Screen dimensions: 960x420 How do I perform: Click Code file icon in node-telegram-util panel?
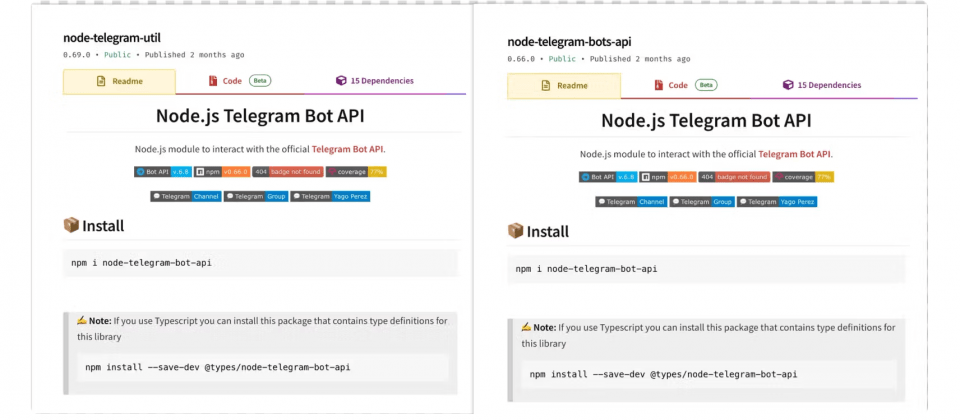coord(213,81)
